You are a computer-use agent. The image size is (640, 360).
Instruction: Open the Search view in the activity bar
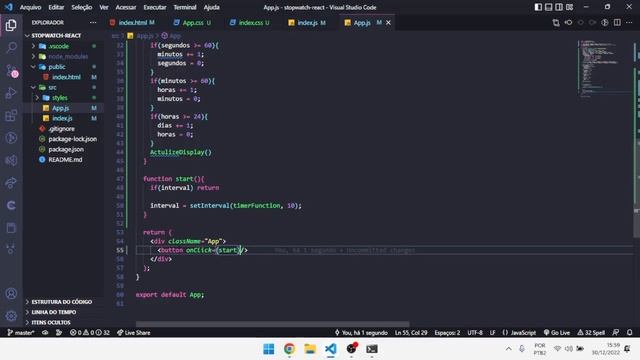[11, 48]
